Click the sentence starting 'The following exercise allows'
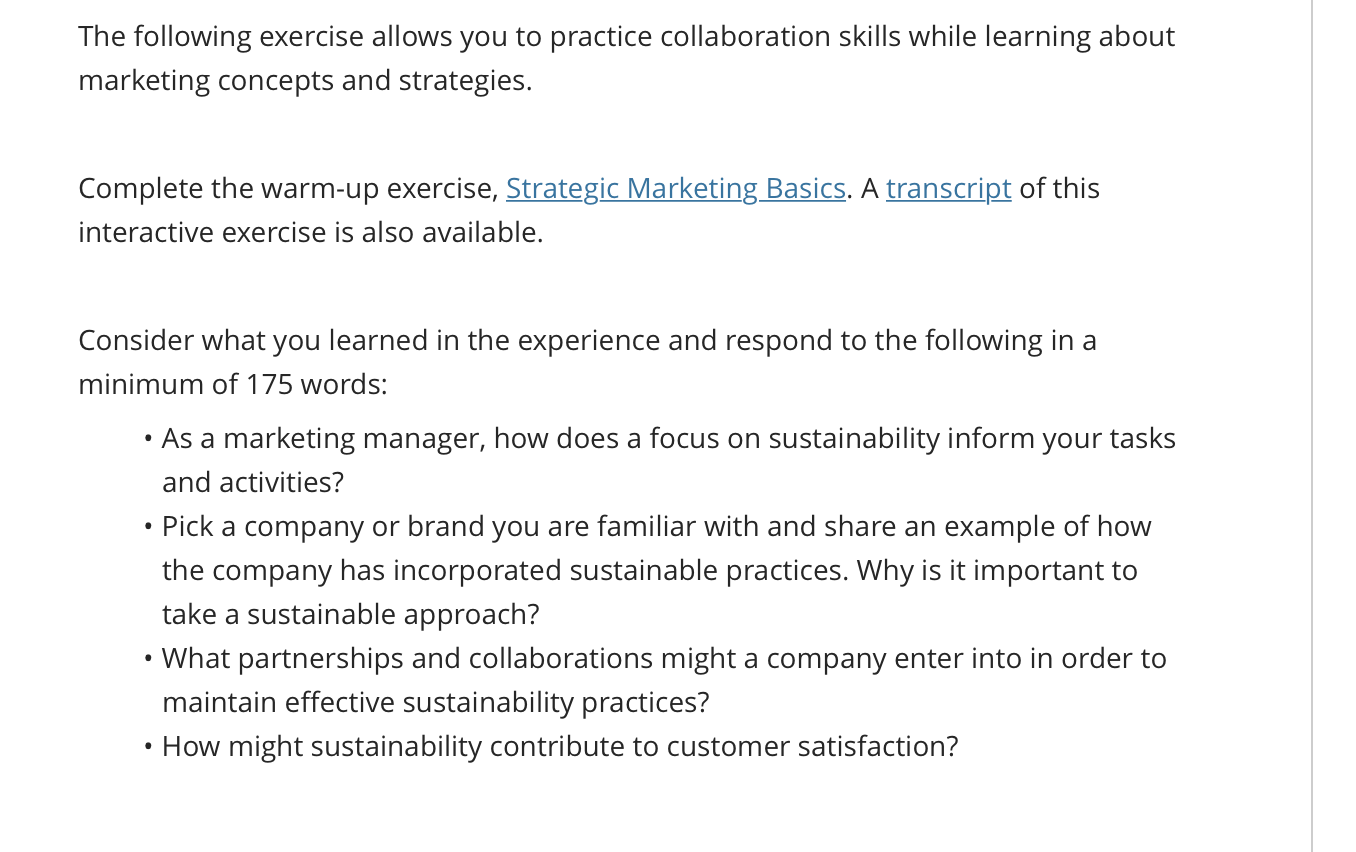 click(x=627, y=37)
